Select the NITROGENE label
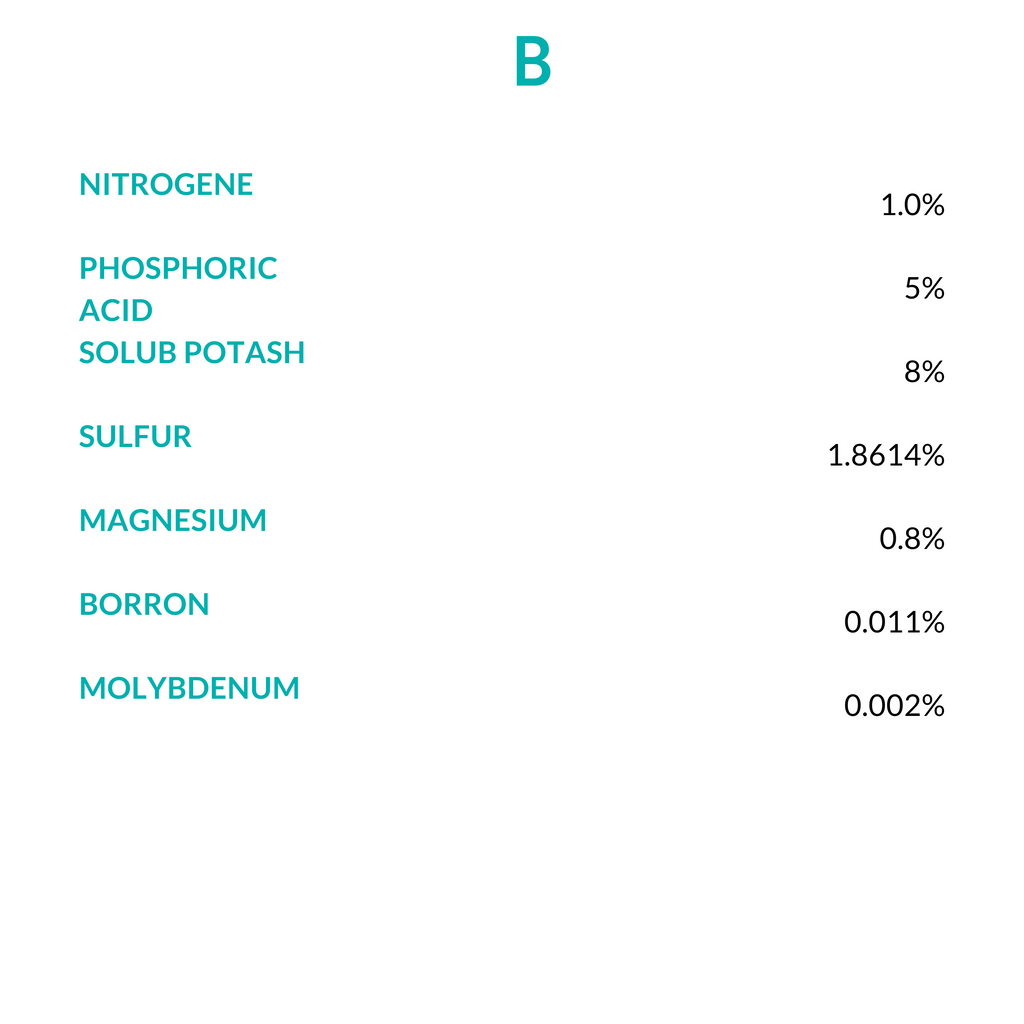Image resolution: width=1024 pixels, height=1024 pixels. click(x=166, y=184)
